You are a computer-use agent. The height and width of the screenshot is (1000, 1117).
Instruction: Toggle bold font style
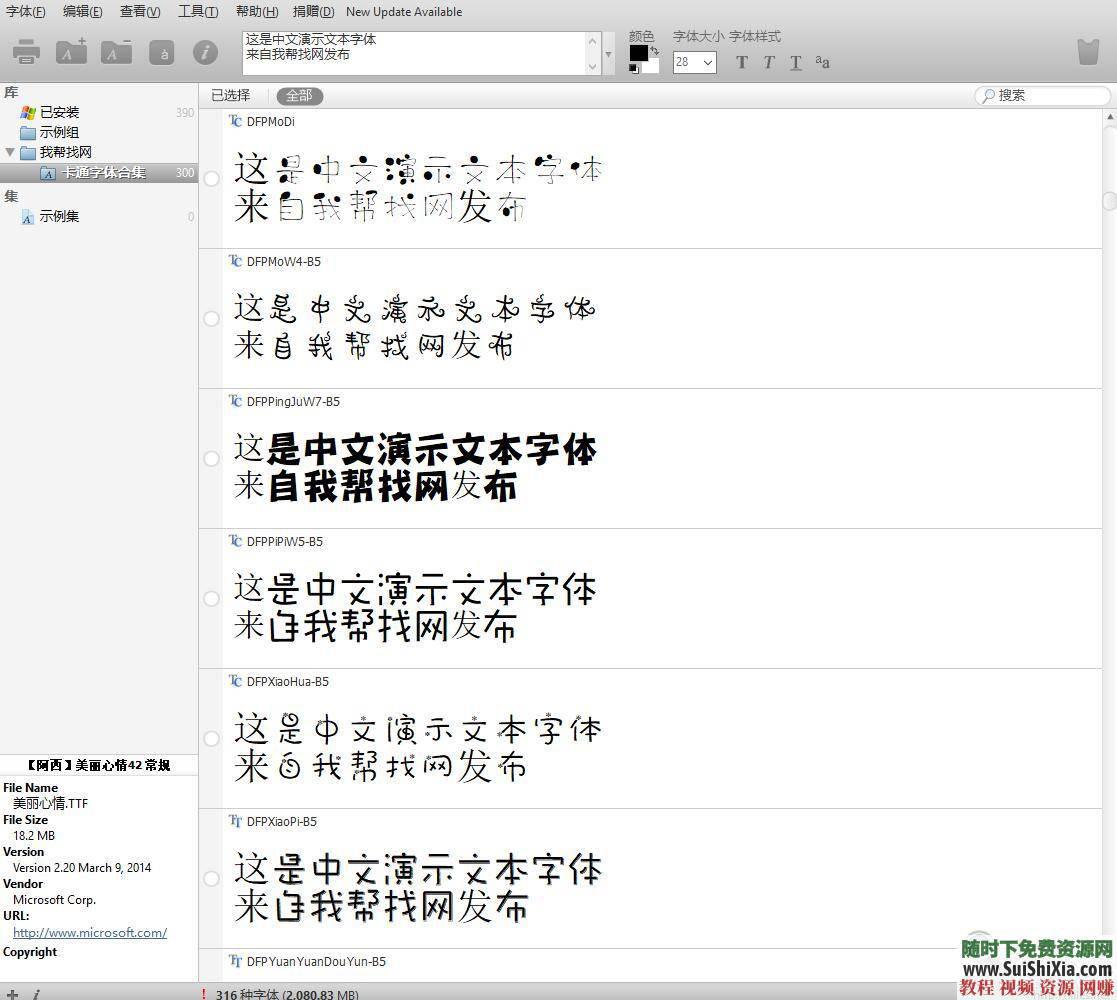pos(741,63)
